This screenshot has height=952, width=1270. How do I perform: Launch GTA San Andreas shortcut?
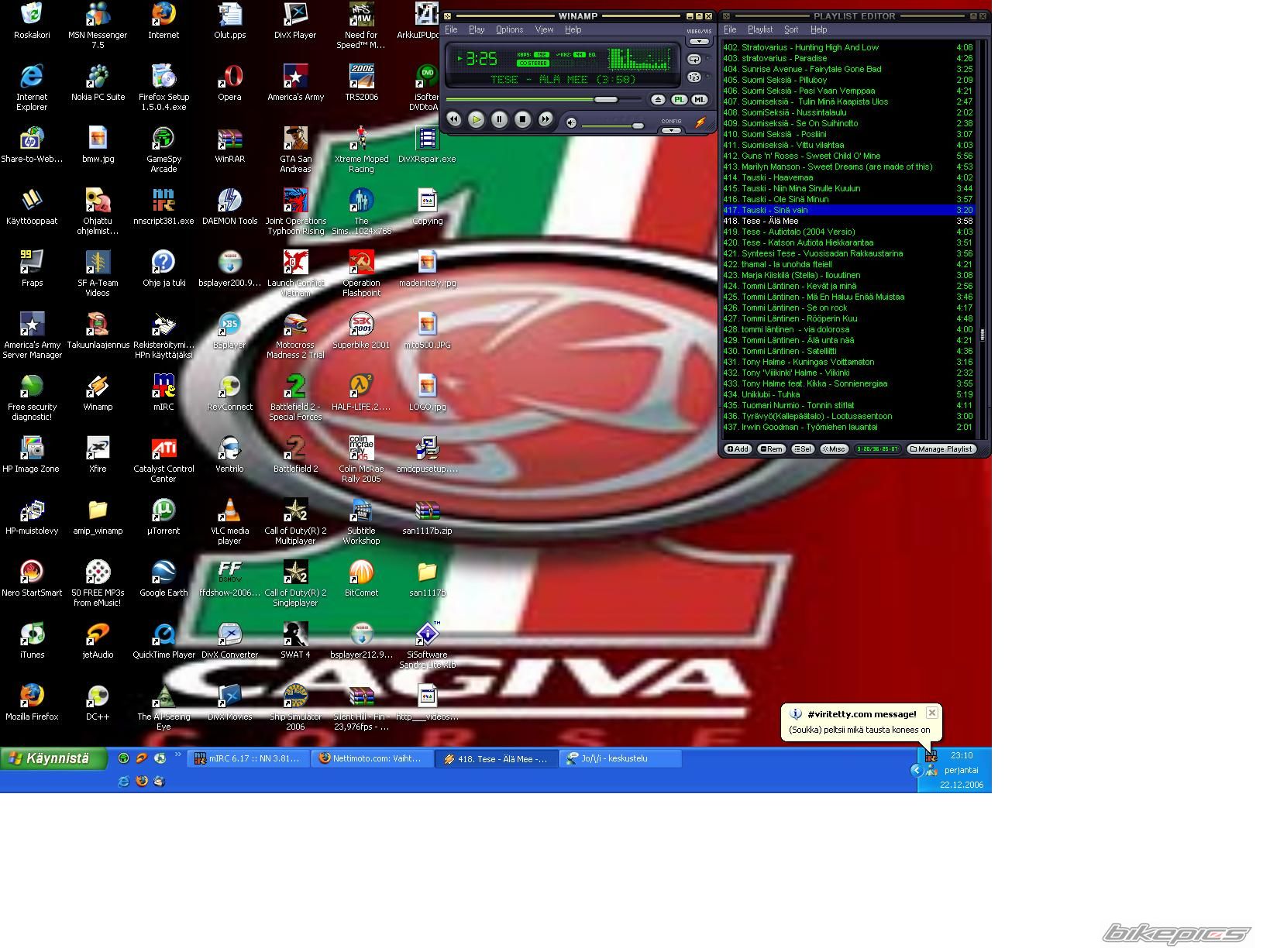295,149
